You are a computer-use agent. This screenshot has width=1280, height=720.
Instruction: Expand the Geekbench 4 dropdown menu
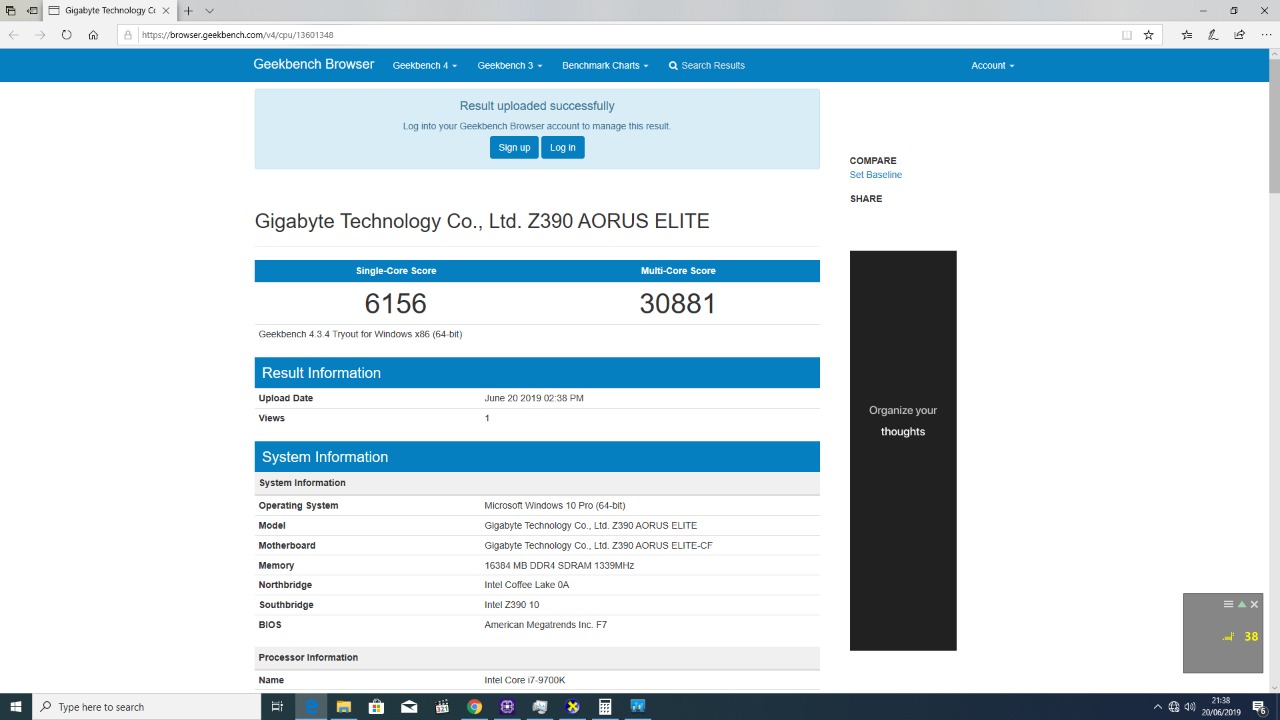click(x=425, y=66)
